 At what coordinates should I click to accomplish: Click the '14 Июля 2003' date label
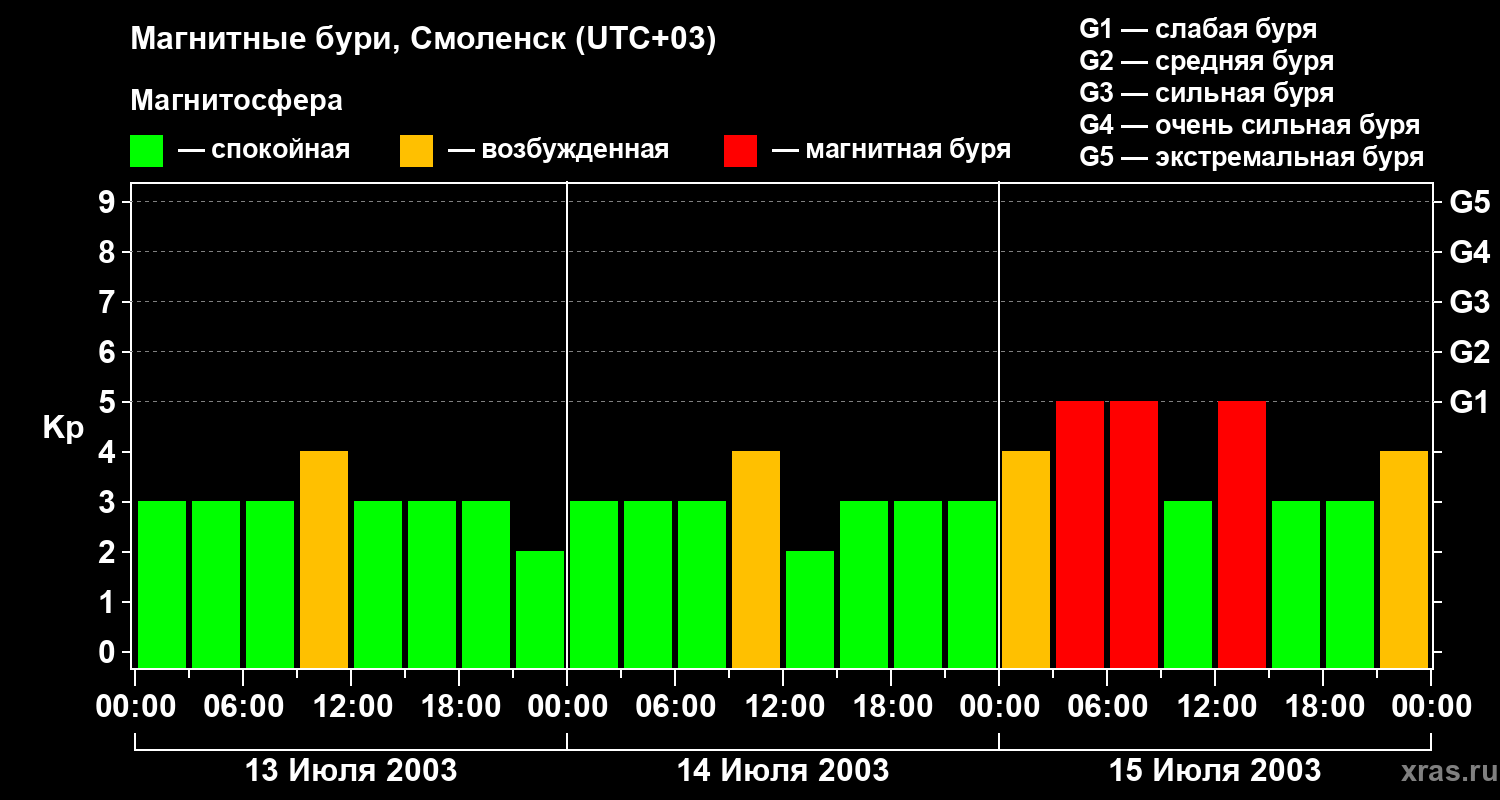tap(783, 771)
